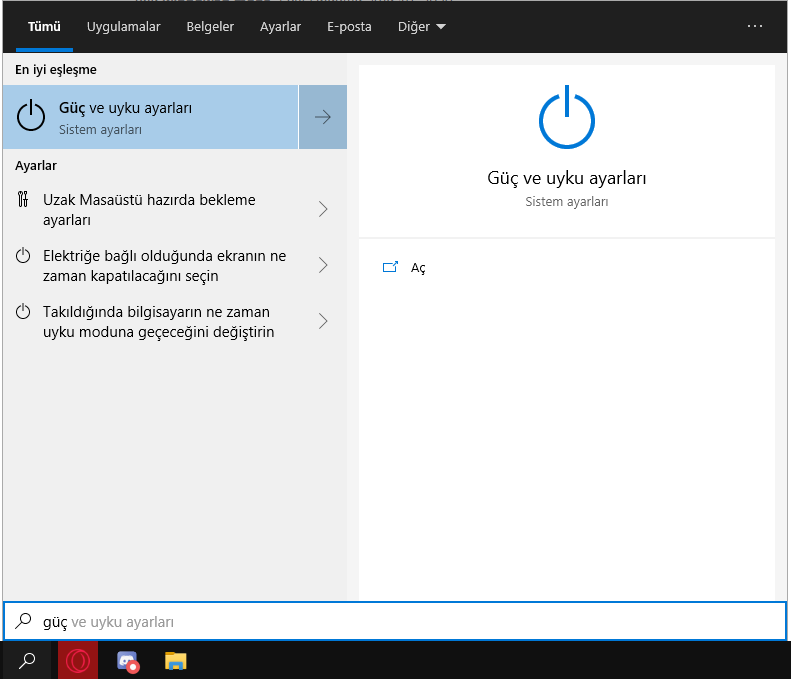Open the three-dot options menu
Image resolution: width=791 pixels, height=679 pixels.
[x=755, y=26]
